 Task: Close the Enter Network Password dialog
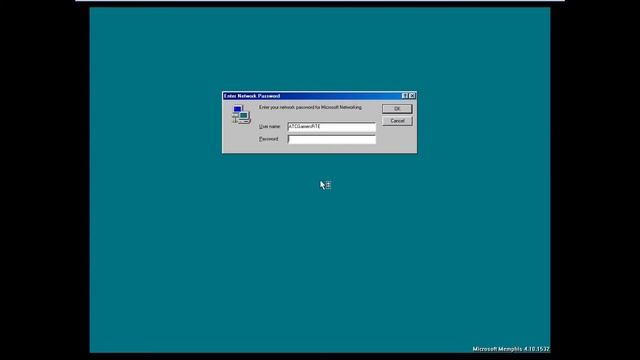(x=412, y=96)
